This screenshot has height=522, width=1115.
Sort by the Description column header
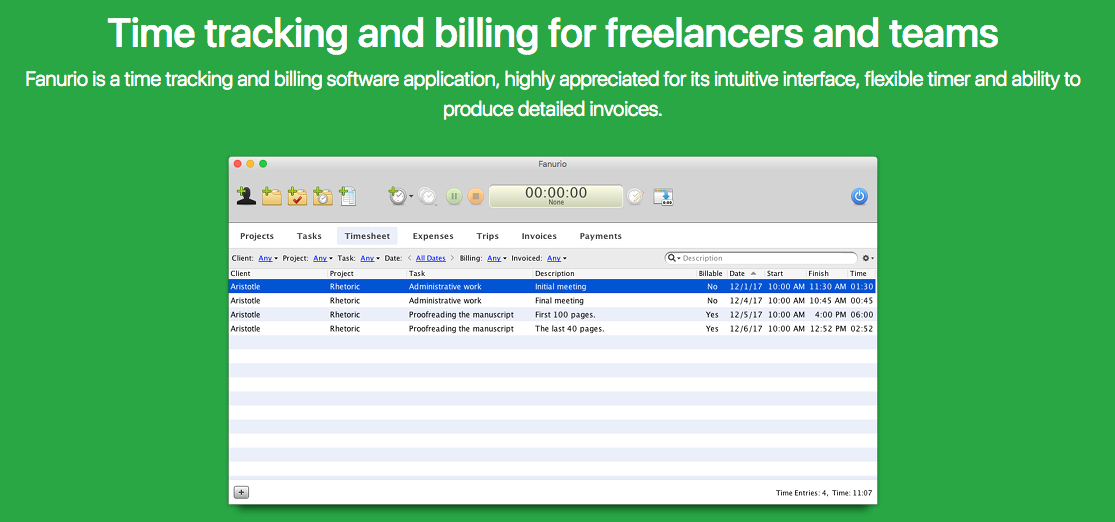(x=614, y=273)
